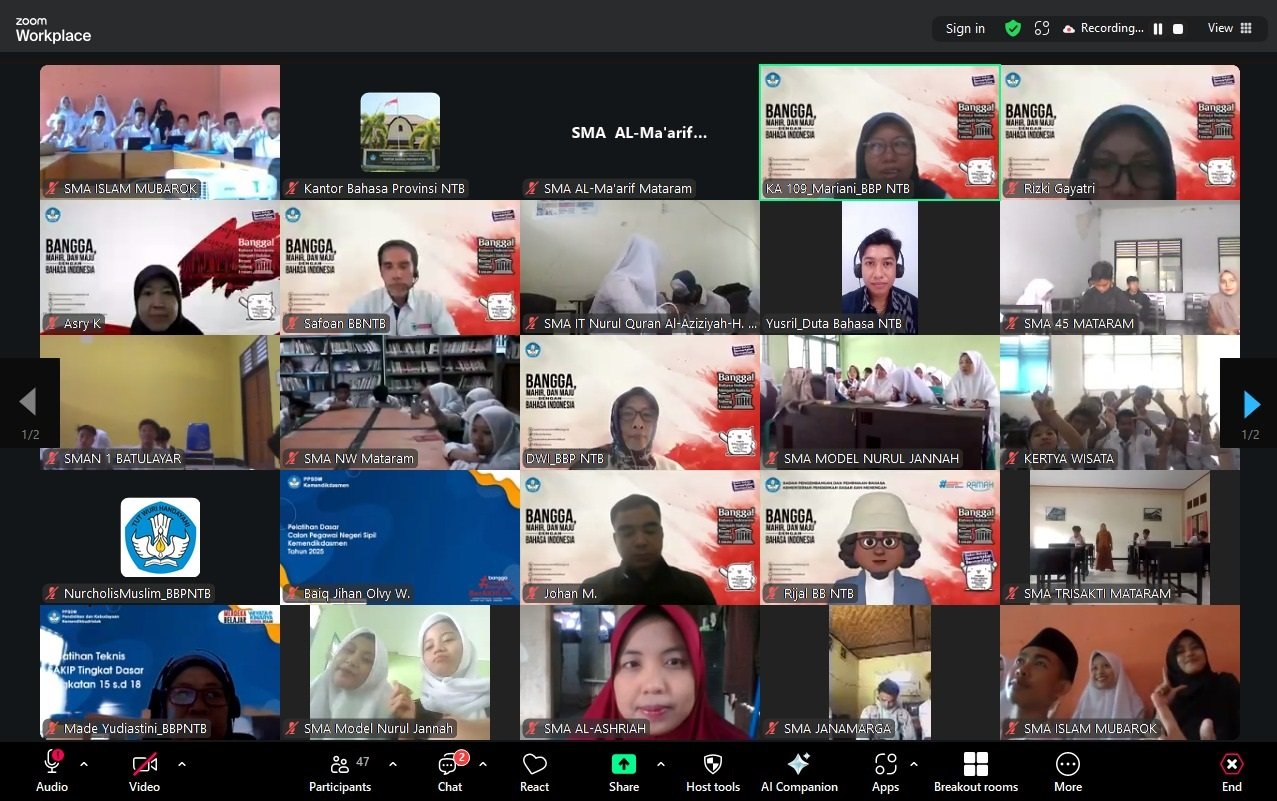Click the Sign in button
This screenshot has height=801, width=1277.
(965, 29)
